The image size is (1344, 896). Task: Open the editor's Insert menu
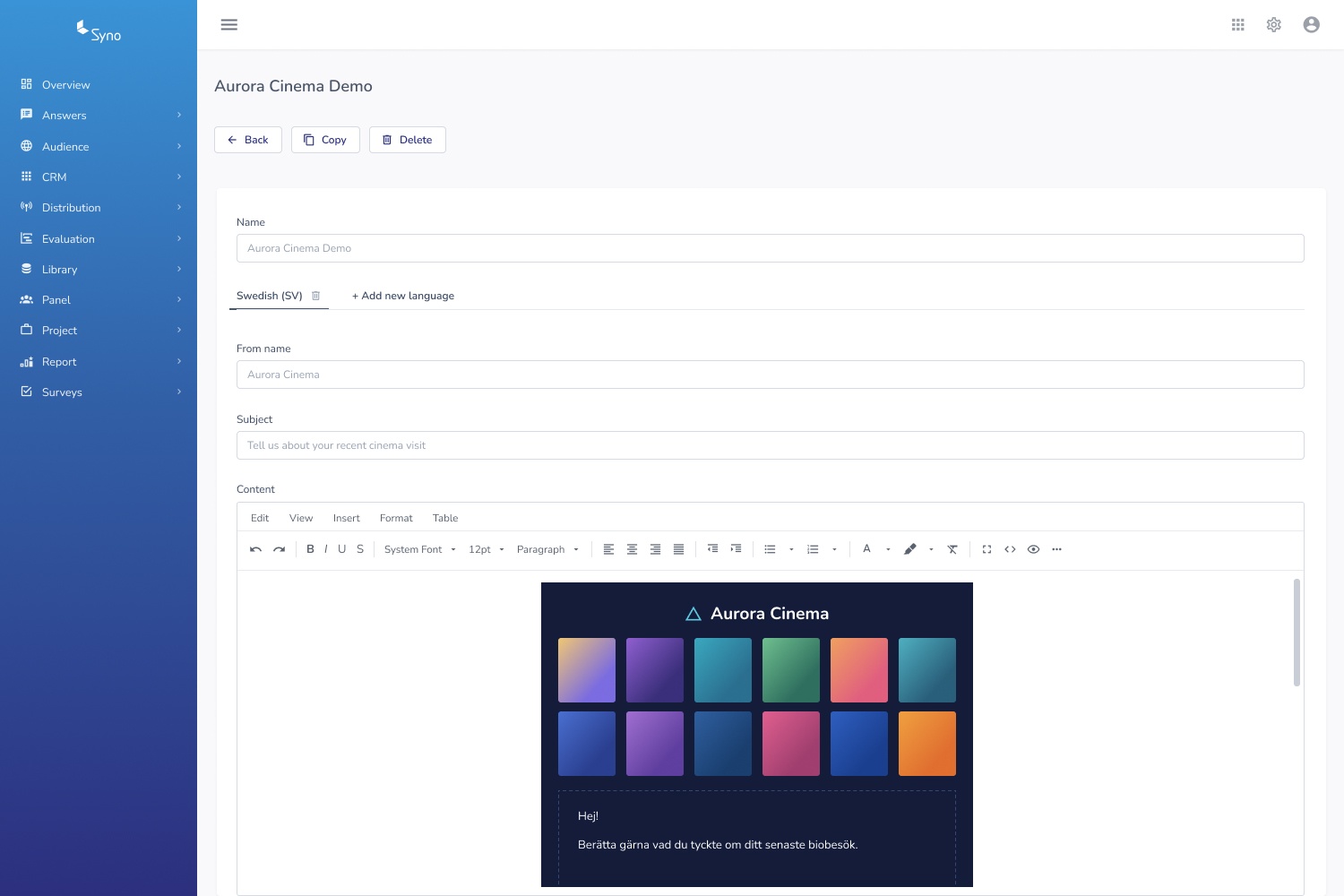(x=347, y=518)
